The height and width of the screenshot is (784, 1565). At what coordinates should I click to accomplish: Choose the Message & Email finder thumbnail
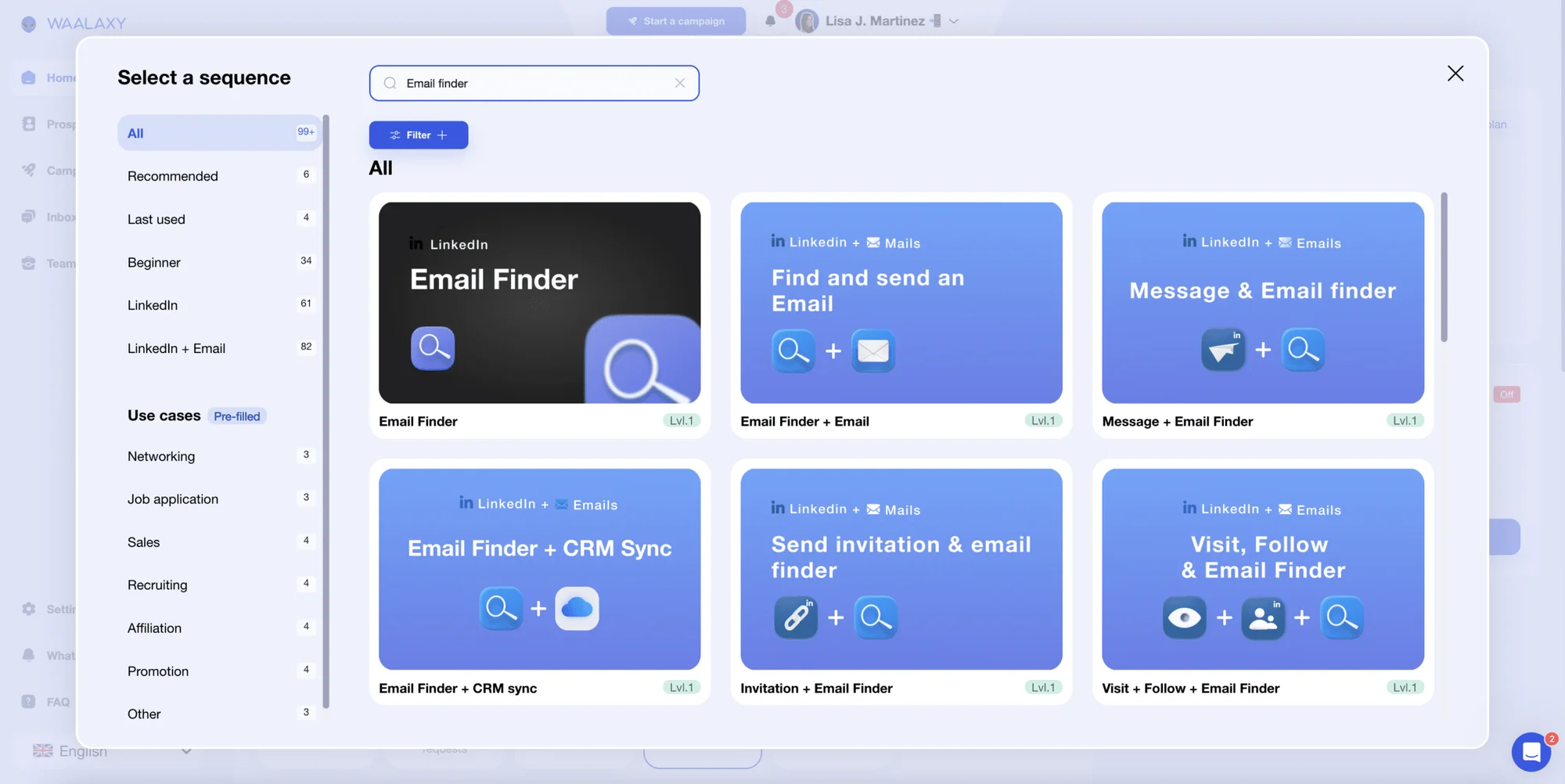(x=1263, y=303)
